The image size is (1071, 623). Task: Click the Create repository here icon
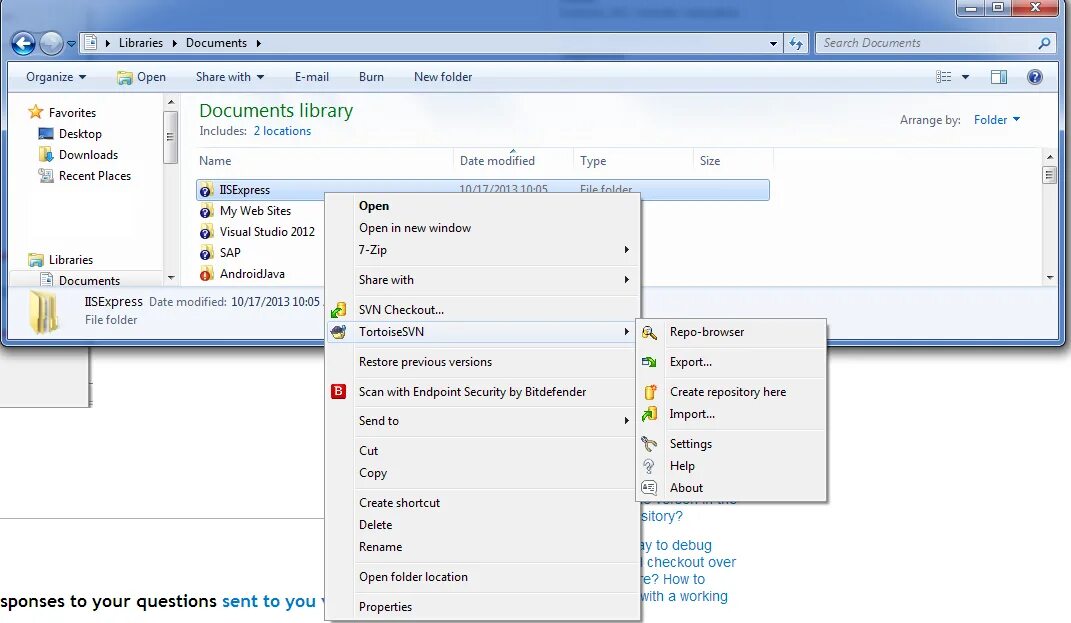click(x=650, y=392)
